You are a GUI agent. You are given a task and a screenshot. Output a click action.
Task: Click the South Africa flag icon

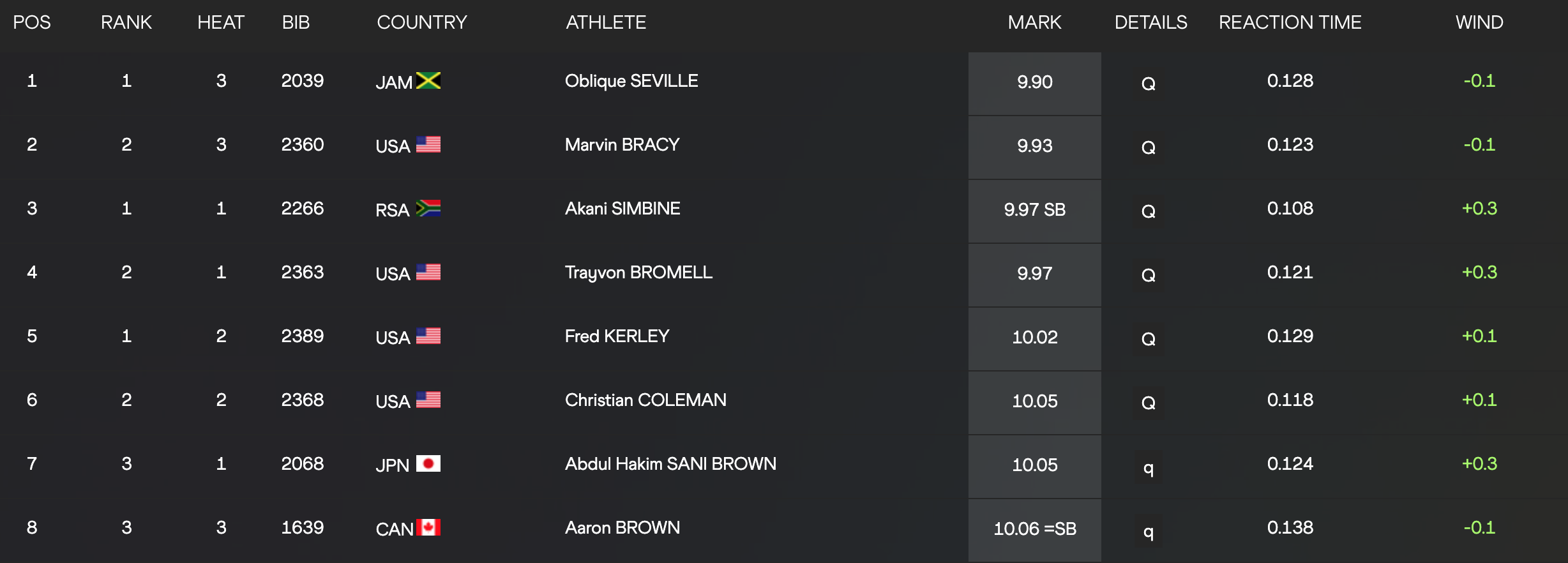(428, 208)
